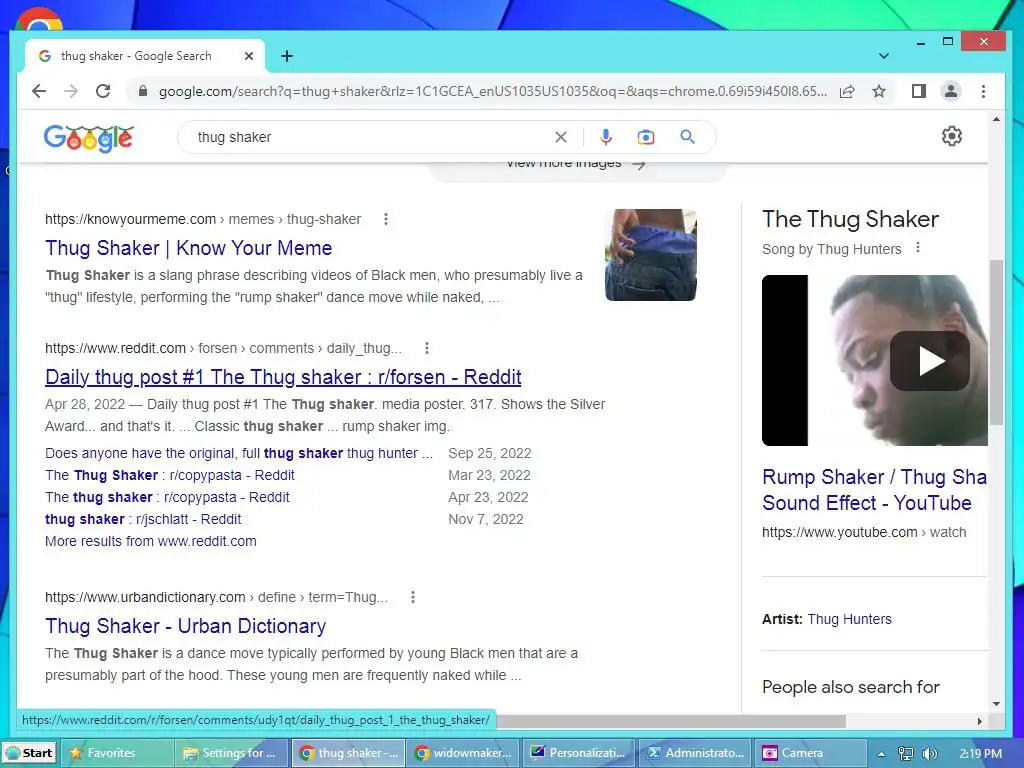Open Chrome's three-dot menu
Viewport: 1024px width, 768px height.
(x=983, y=91)
